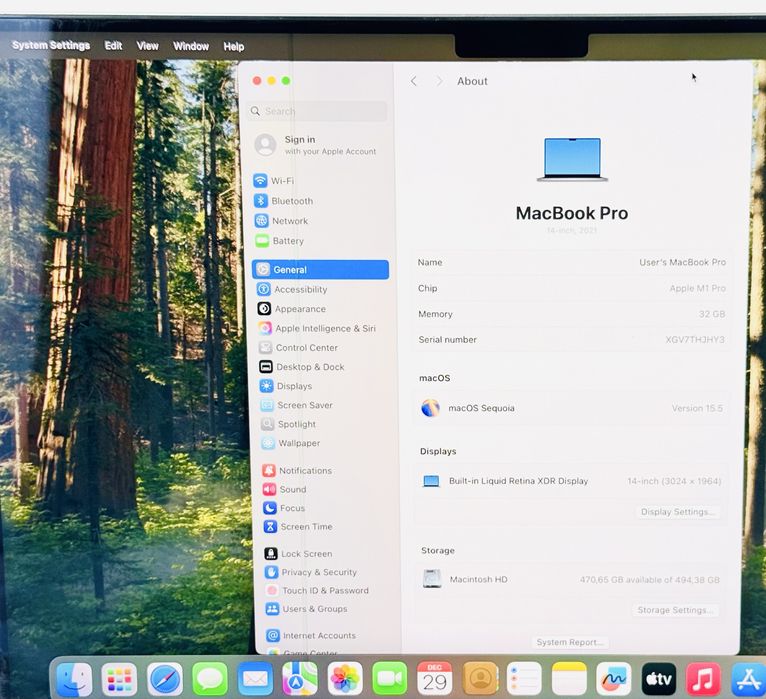This screenshot has width=766, height=699.
Task: Open Contacts from the Dock
Action: point(480,679)
